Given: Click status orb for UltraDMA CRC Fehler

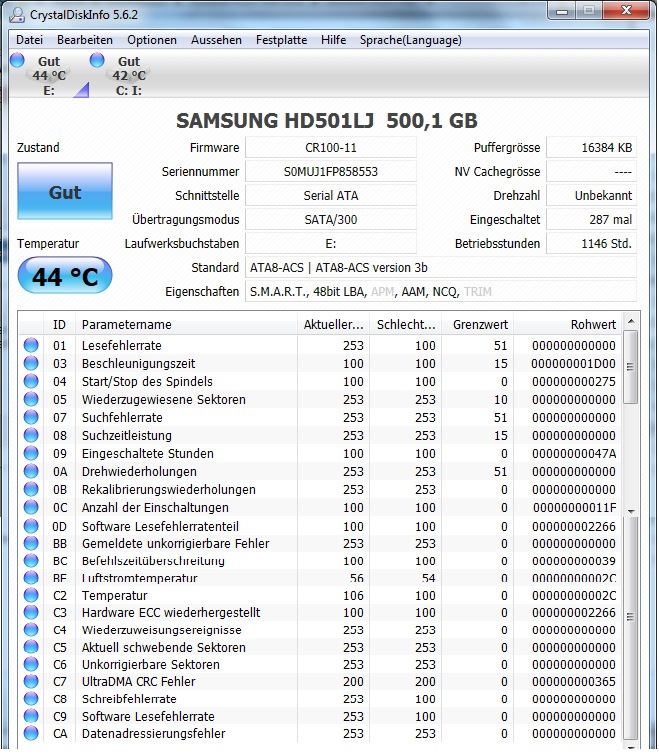Looking at the screenshot, I should 31,681.
